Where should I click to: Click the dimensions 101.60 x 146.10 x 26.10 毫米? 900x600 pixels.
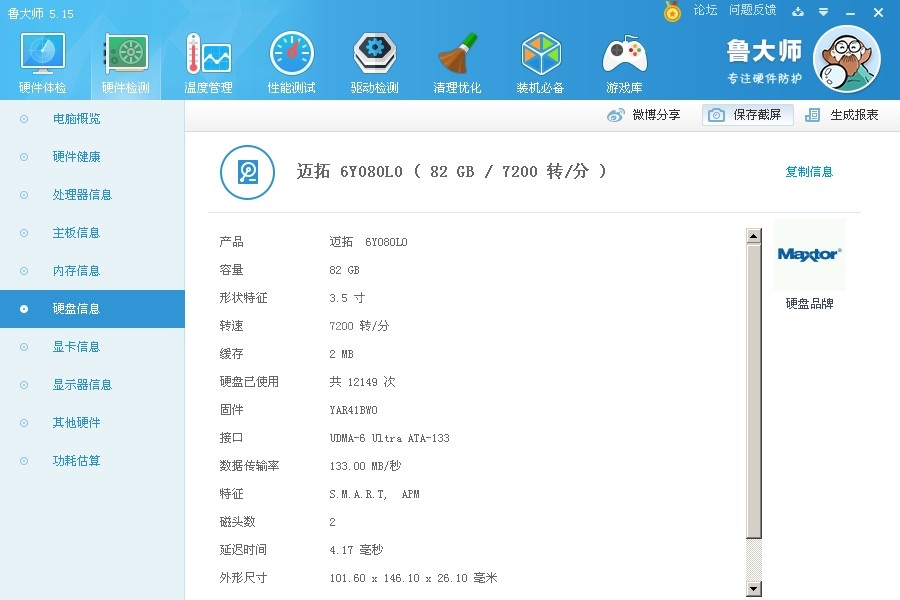coord(413,578)
